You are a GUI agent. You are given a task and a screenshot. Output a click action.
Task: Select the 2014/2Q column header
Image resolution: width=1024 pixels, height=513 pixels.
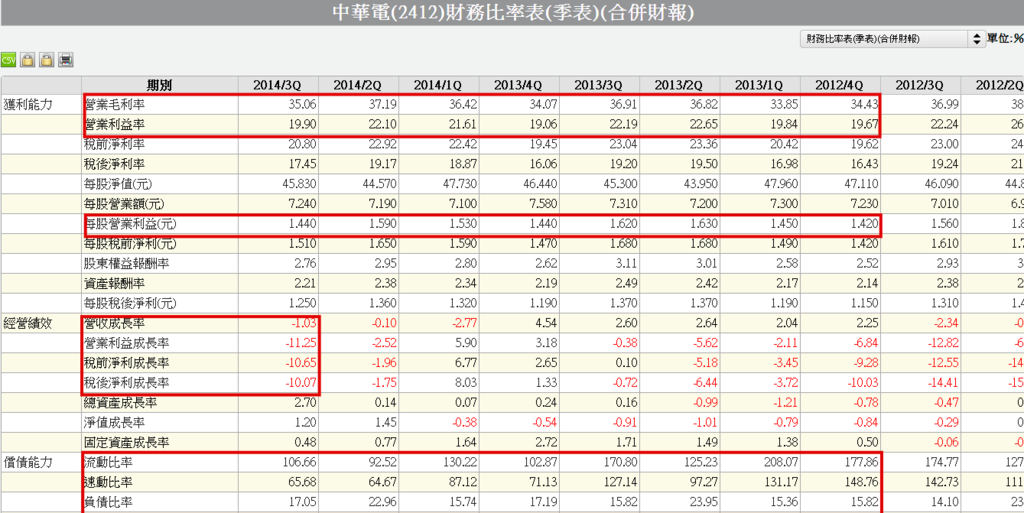coord(358,85)
